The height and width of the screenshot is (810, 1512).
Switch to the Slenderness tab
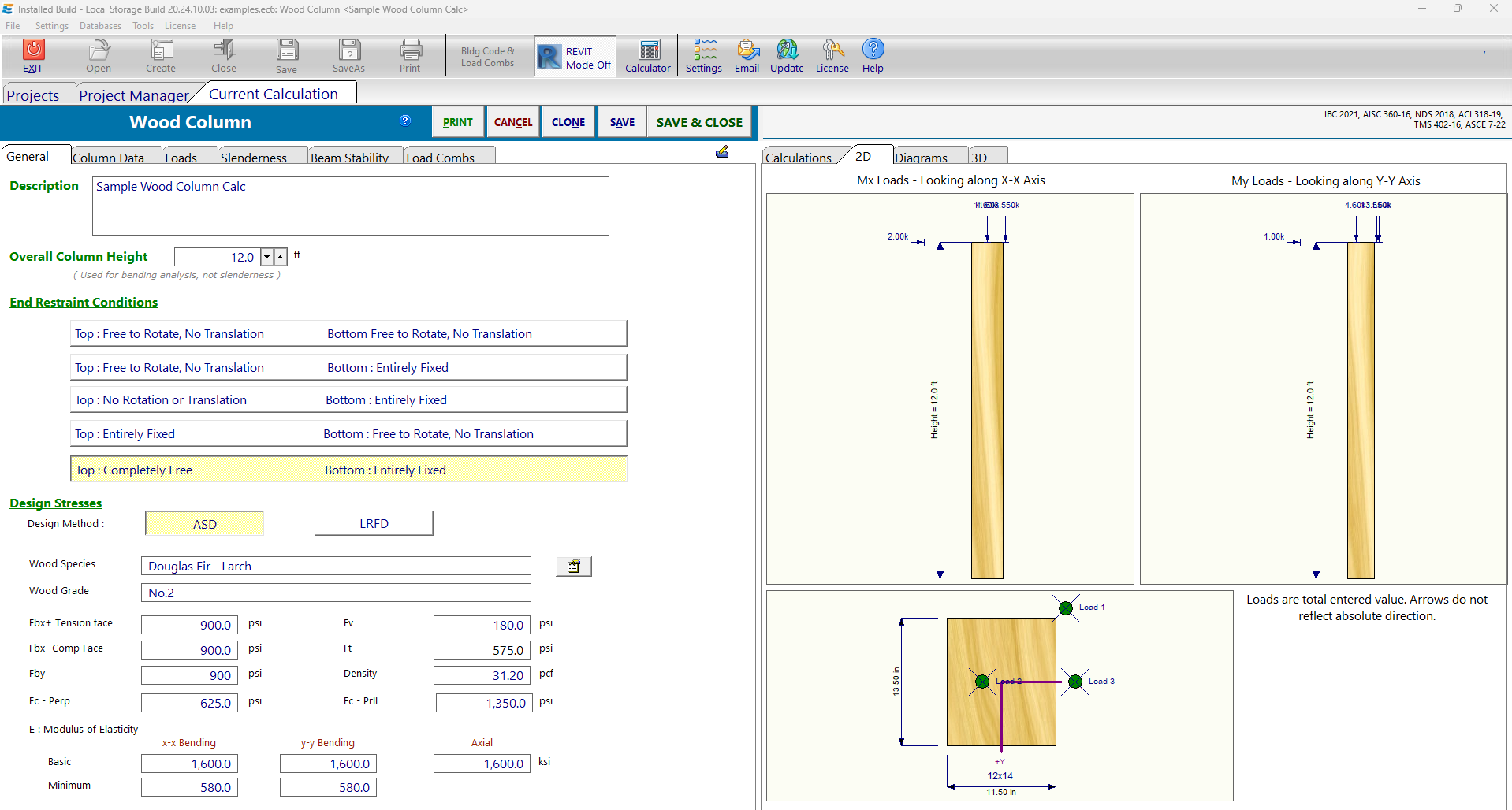coord(254,158)
